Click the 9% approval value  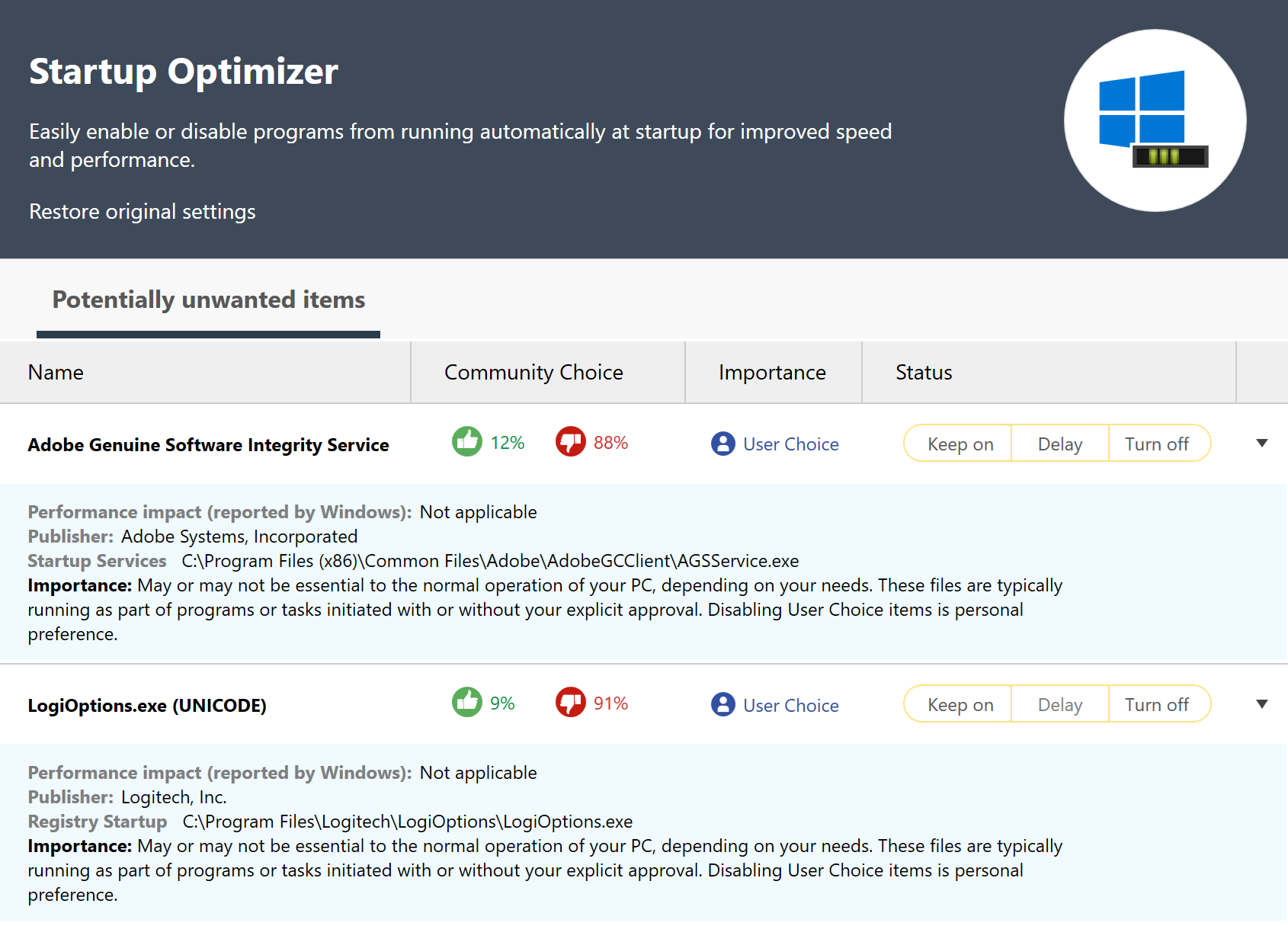(x=502, y=703)
